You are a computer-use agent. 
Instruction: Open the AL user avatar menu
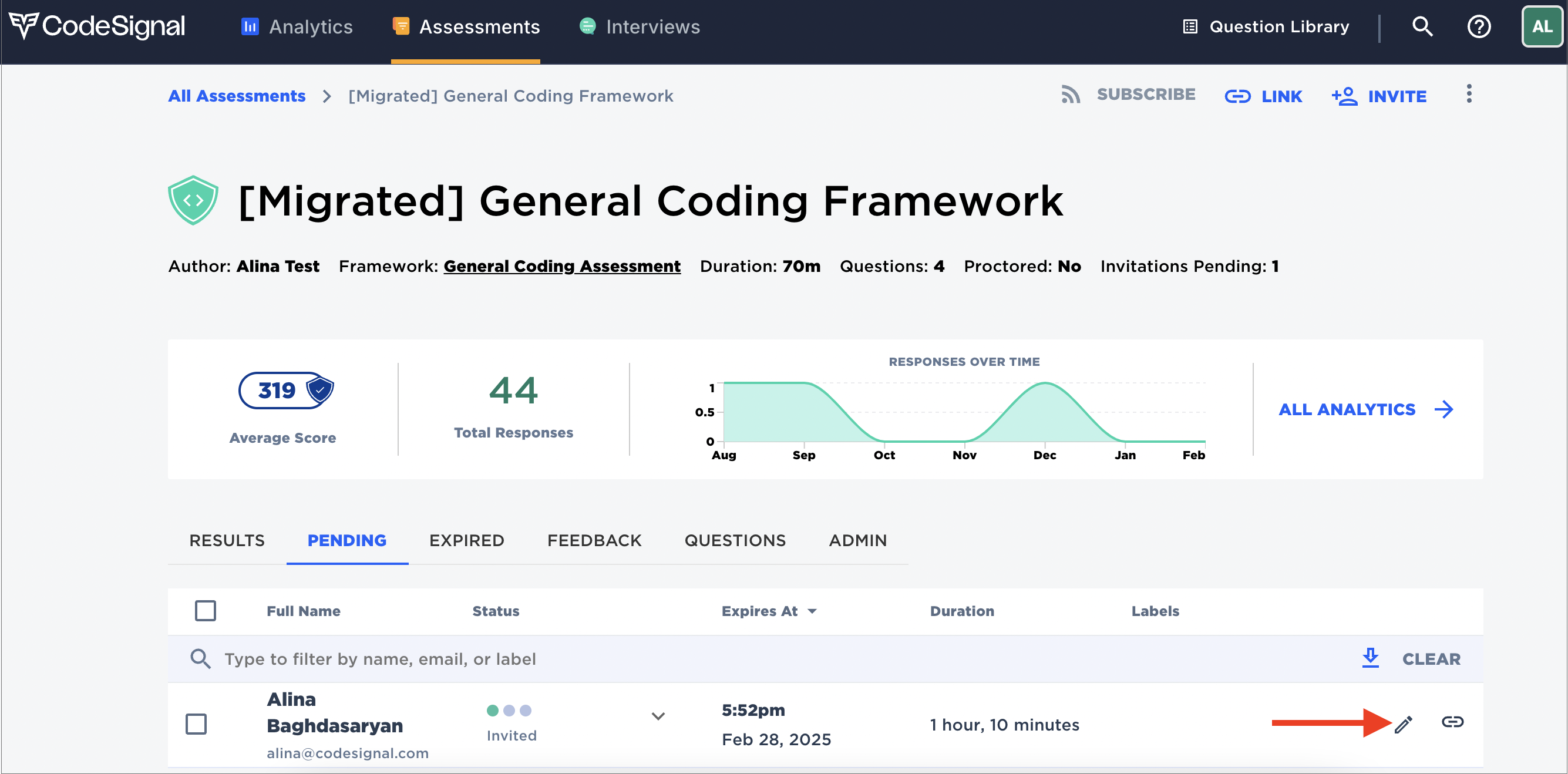point(1542,26)
